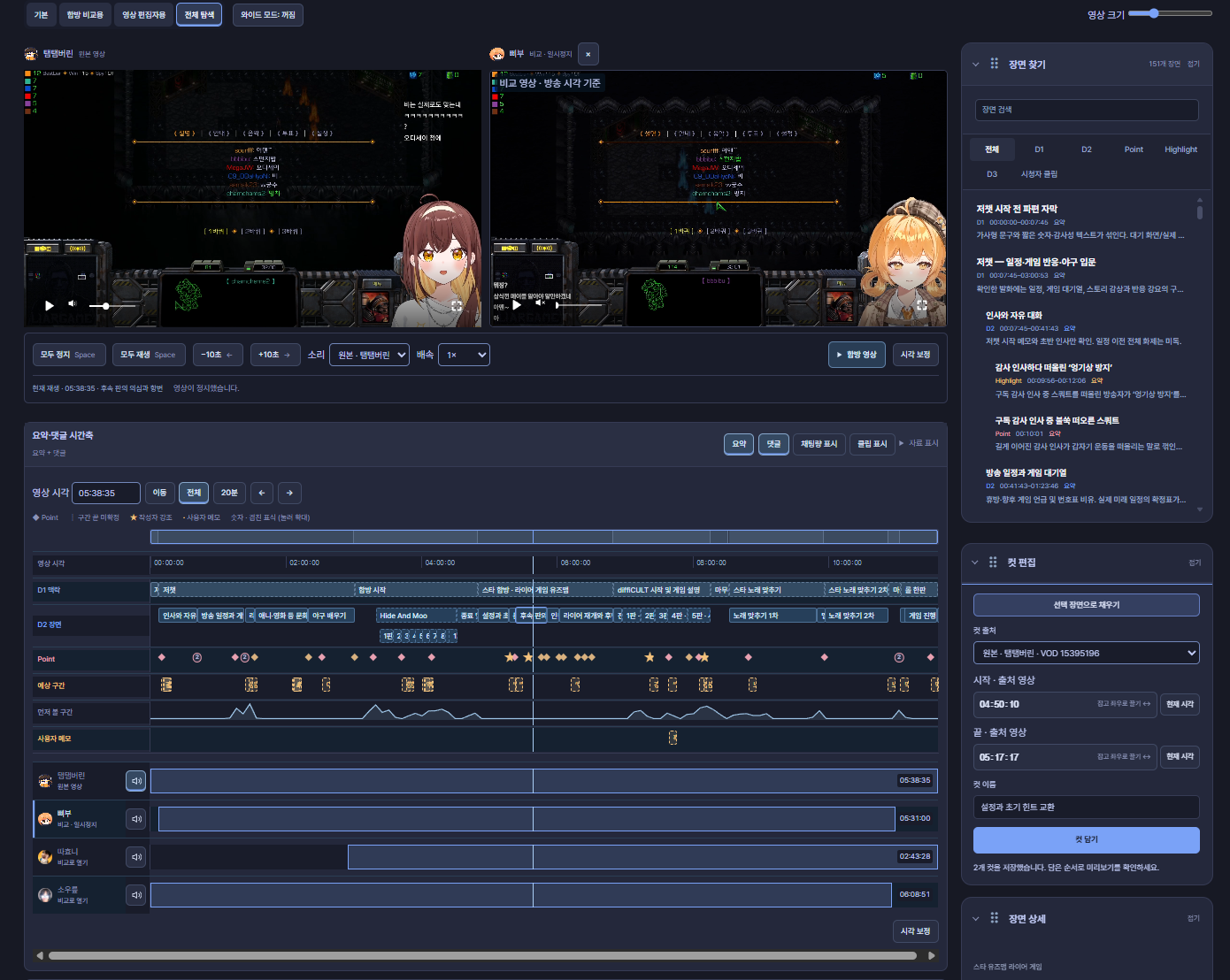Toggle 클립 표시
1230x980 pixels.
tap(873, 444)
